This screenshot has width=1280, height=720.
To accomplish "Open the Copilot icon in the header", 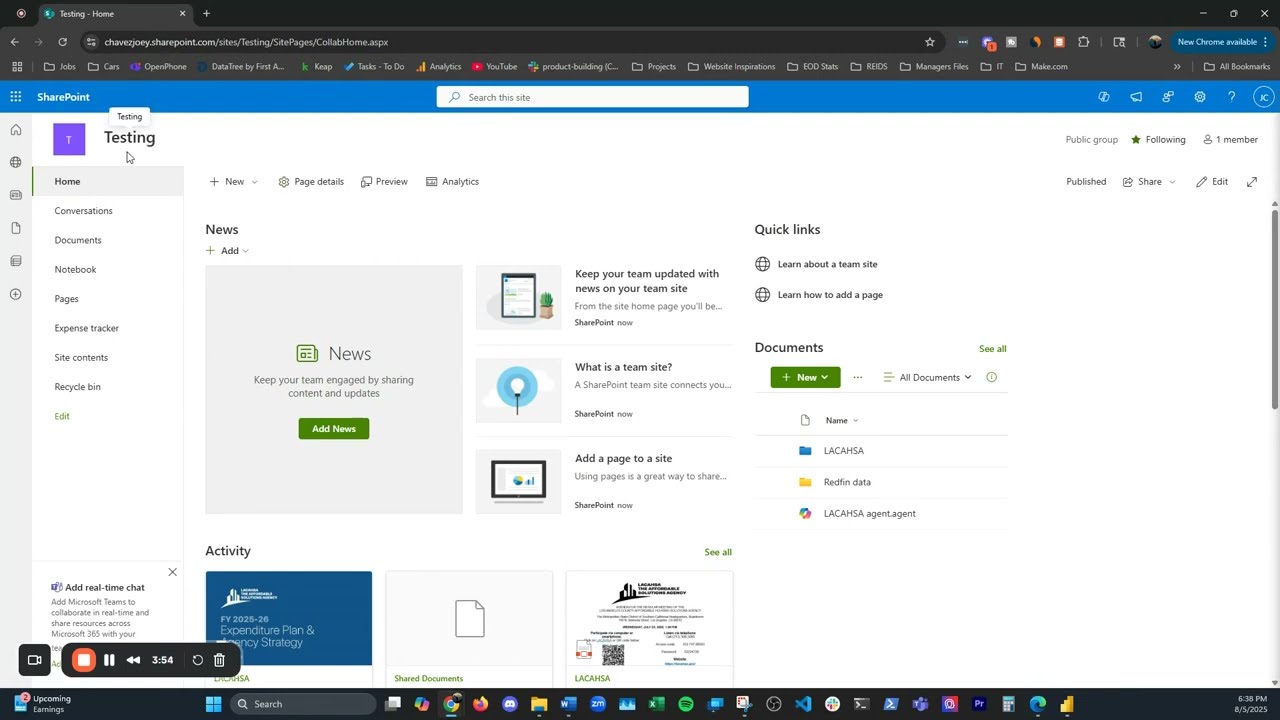I will (x=1104, y=97).
